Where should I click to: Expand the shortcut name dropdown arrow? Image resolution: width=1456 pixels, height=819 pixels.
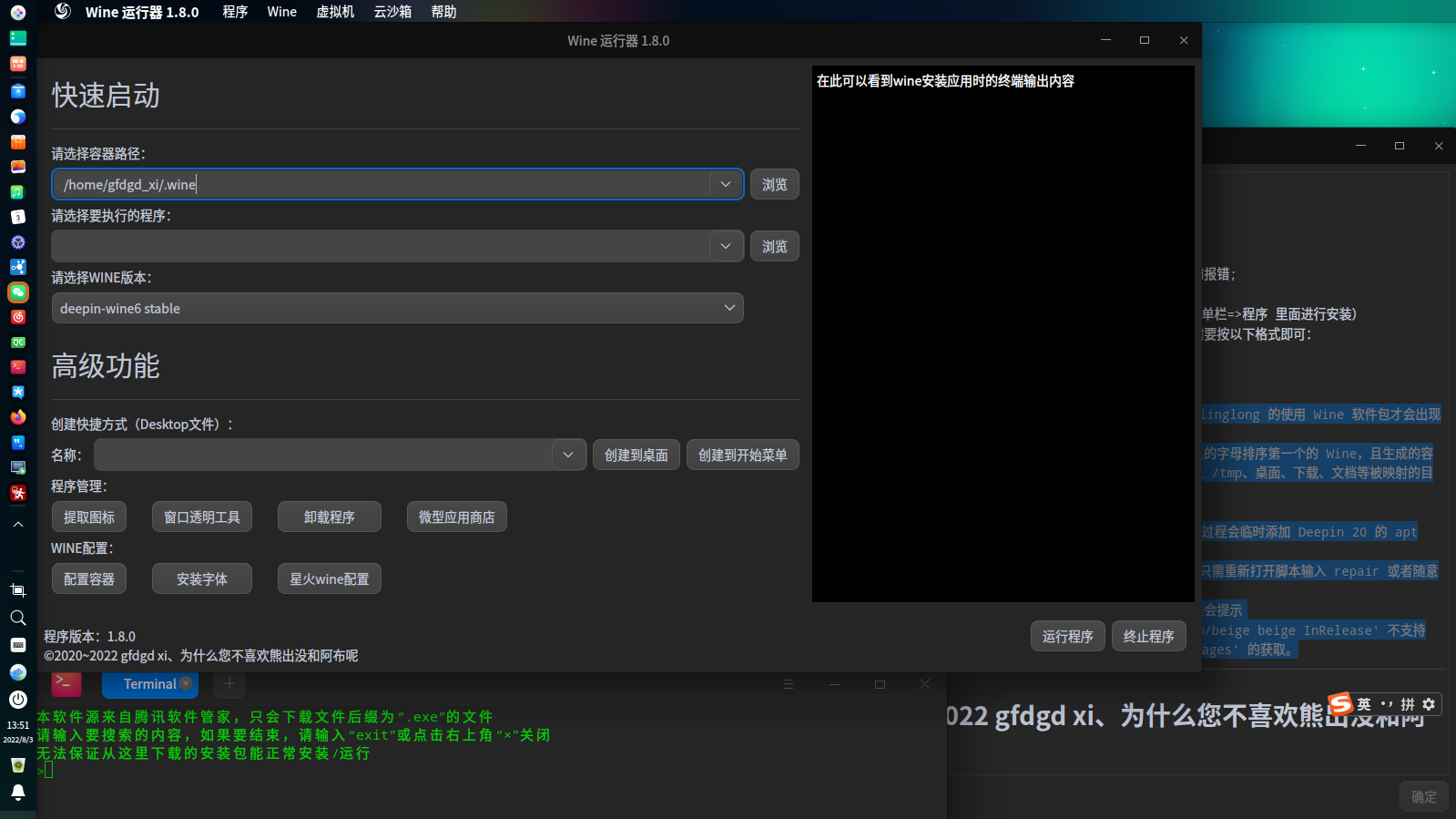pos(568,455)
